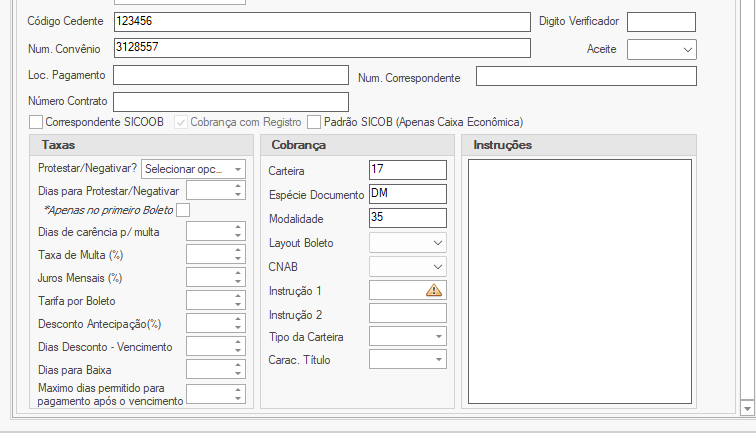
Task: Toggle the Apenas no primeiro Boleto checkbox
Action: coord(182,210)
